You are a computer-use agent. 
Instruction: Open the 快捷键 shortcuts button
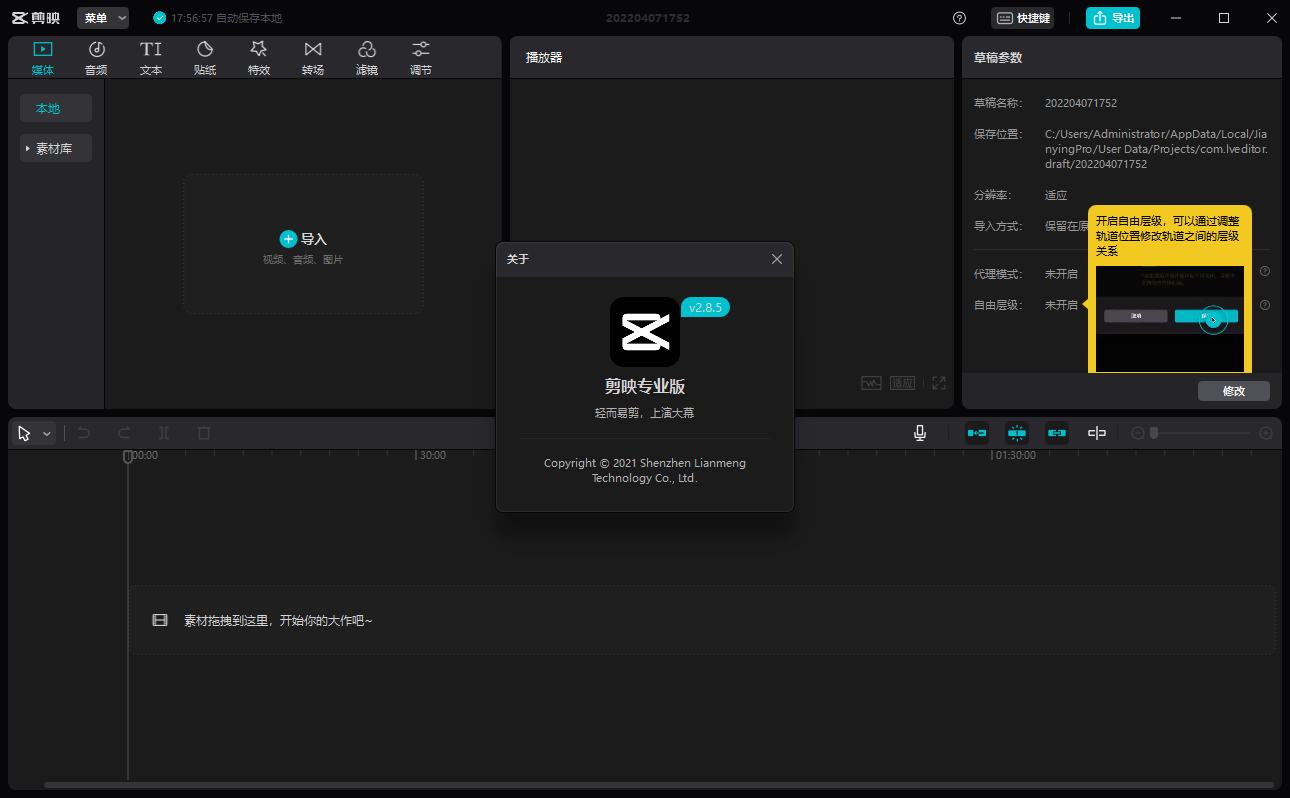click(1022, 18)
